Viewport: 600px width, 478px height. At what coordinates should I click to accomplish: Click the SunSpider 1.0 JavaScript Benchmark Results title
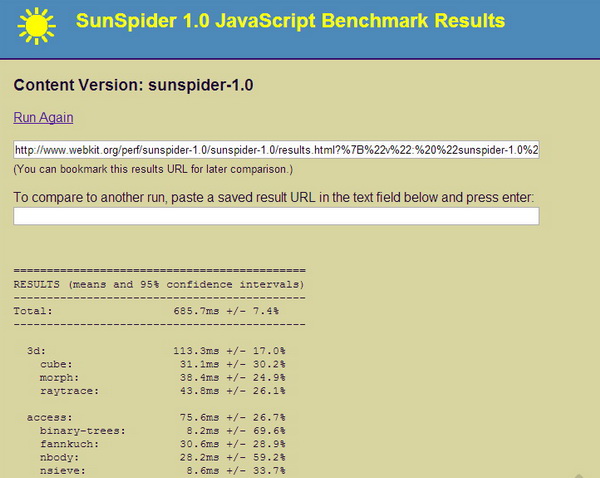(290, 21)
